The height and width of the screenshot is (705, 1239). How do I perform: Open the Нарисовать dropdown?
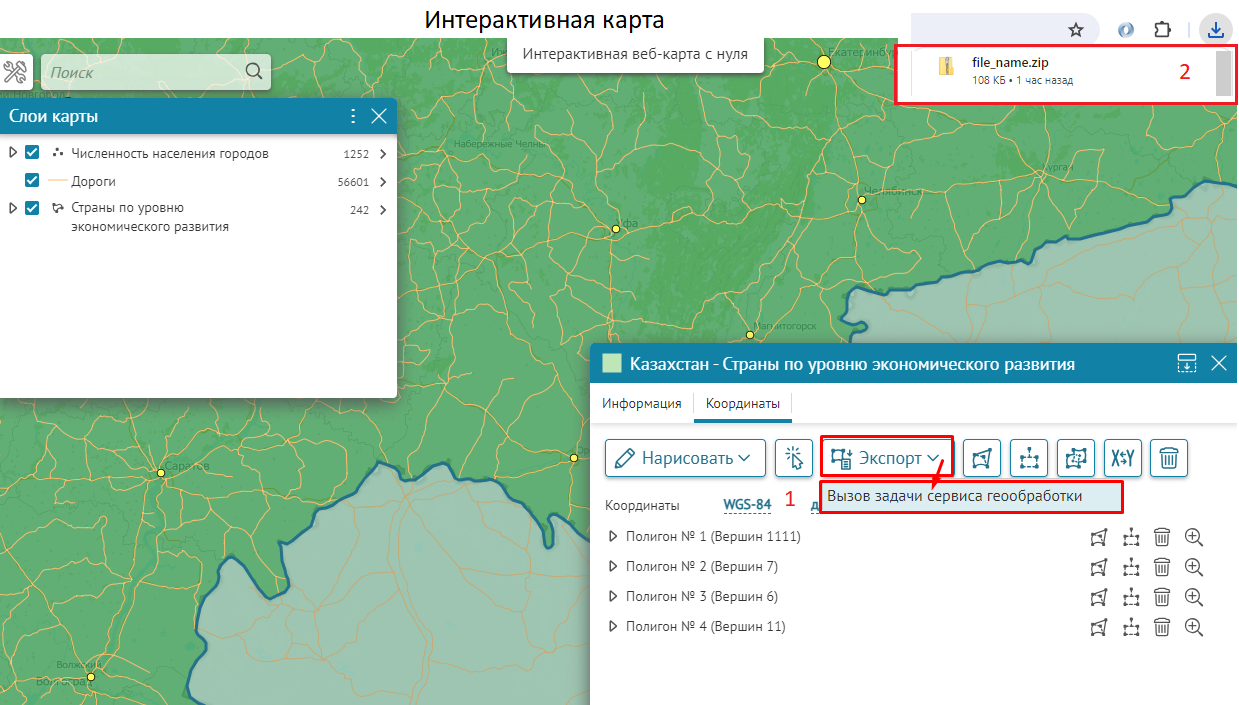pos(685,458)
